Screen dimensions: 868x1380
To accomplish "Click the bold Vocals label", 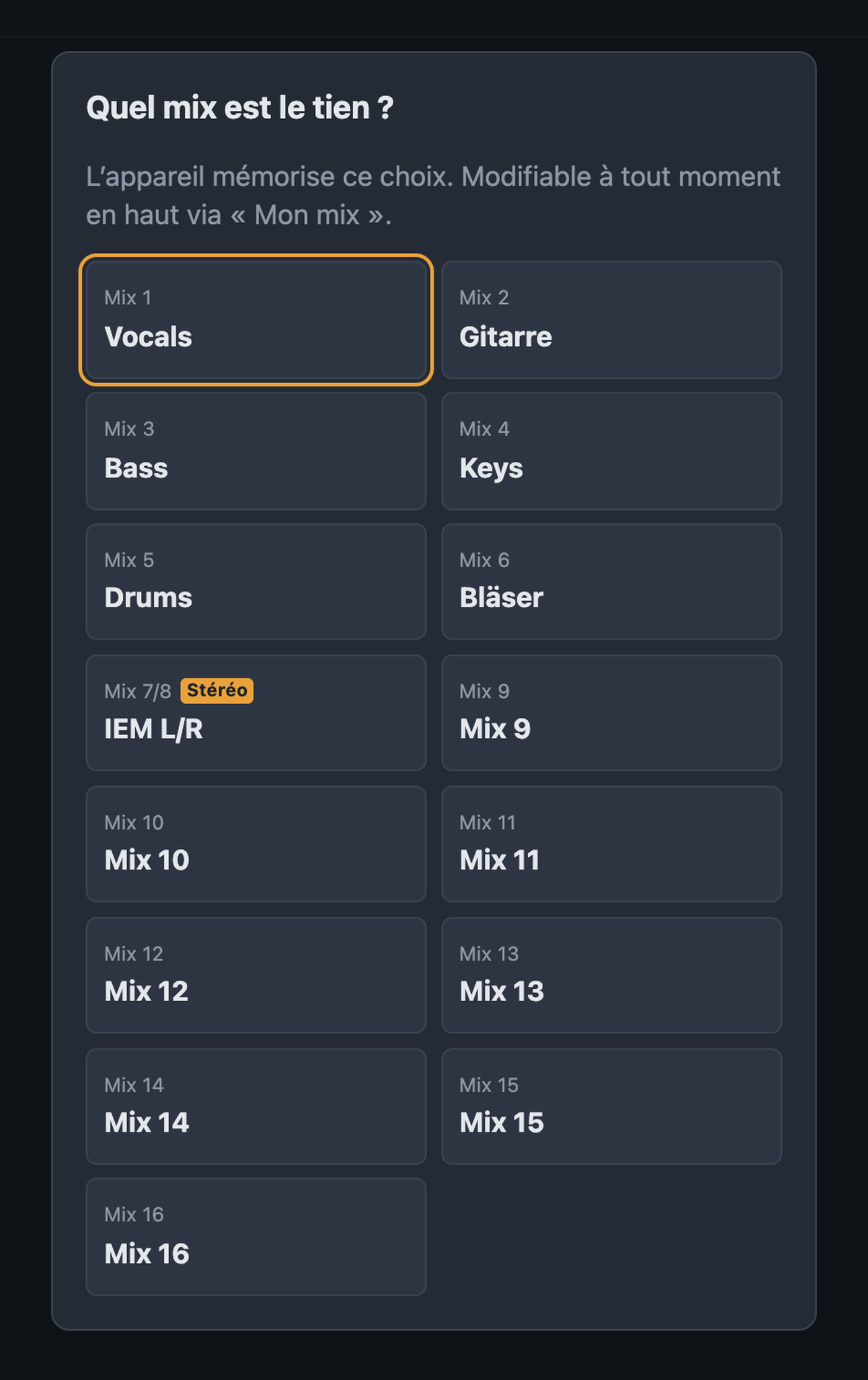I will coord(148,337).
